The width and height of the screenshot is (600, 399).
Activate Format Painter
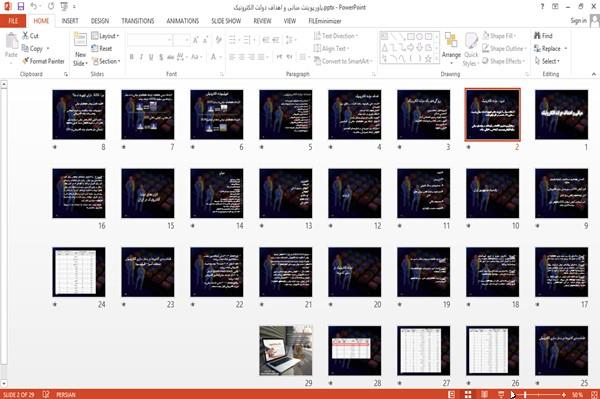coord(43,61)
